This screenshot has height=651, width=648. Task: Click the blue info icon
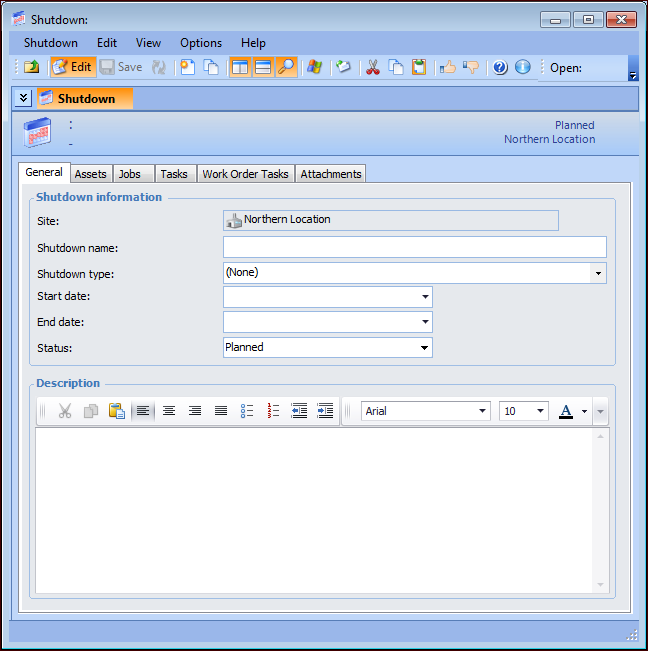523,67
